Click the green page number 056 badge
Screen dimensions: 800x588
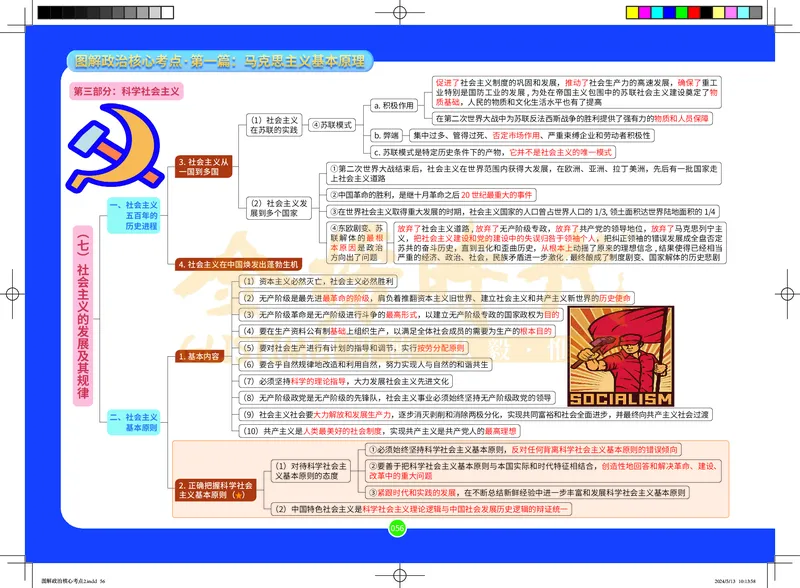(397, 528)
